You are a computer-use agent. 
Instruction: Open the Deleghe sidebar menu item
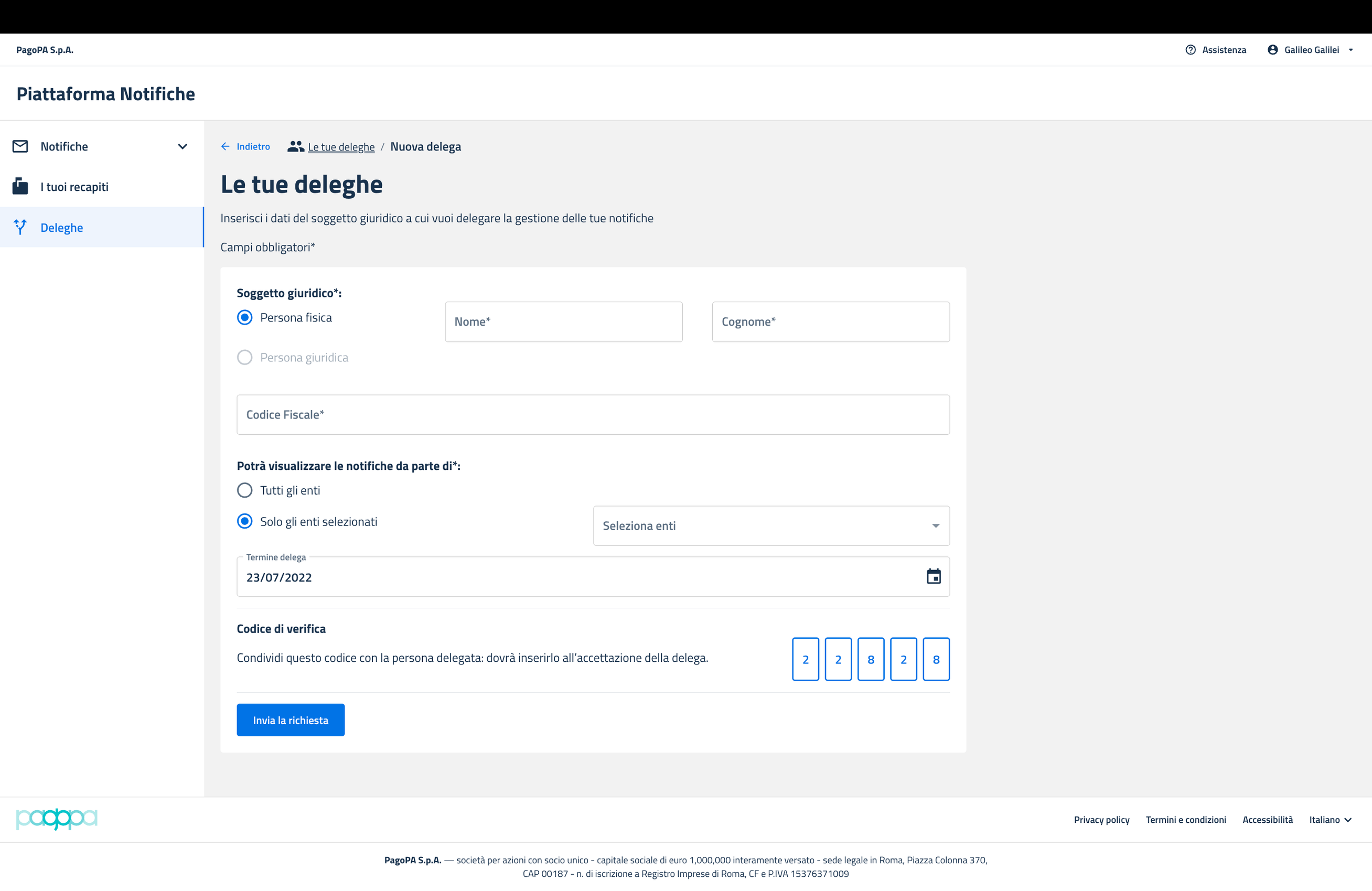click(x=62, y=228)
